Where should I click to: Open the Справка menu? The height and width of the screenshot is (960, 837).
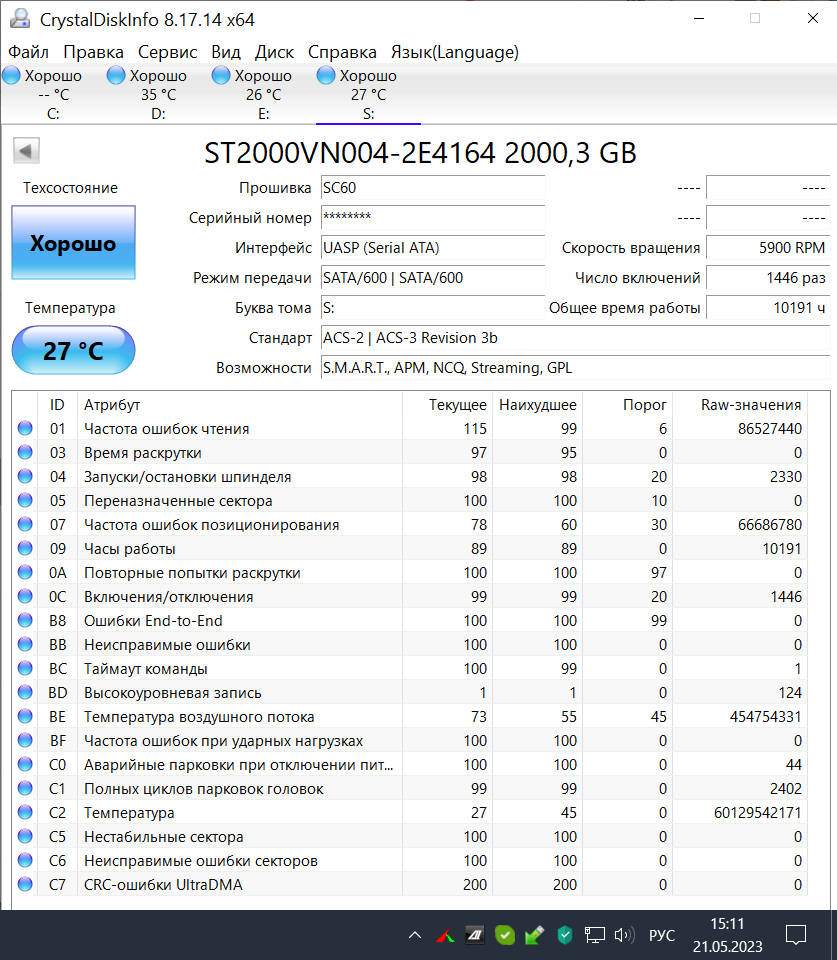[342, 52]
